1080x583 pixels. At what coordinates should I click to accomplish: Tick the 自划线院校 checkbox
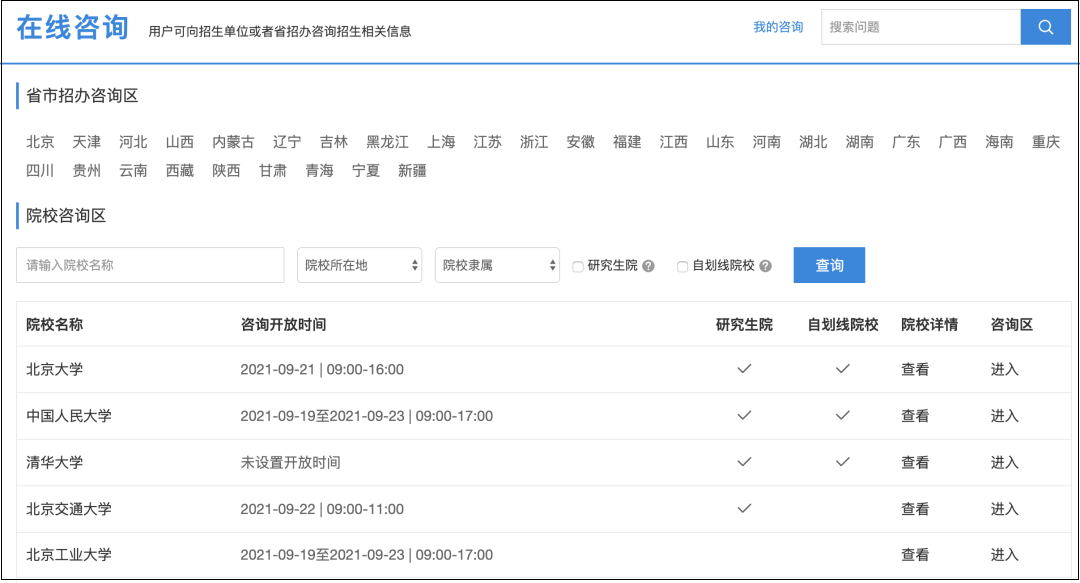pos(682,267)
